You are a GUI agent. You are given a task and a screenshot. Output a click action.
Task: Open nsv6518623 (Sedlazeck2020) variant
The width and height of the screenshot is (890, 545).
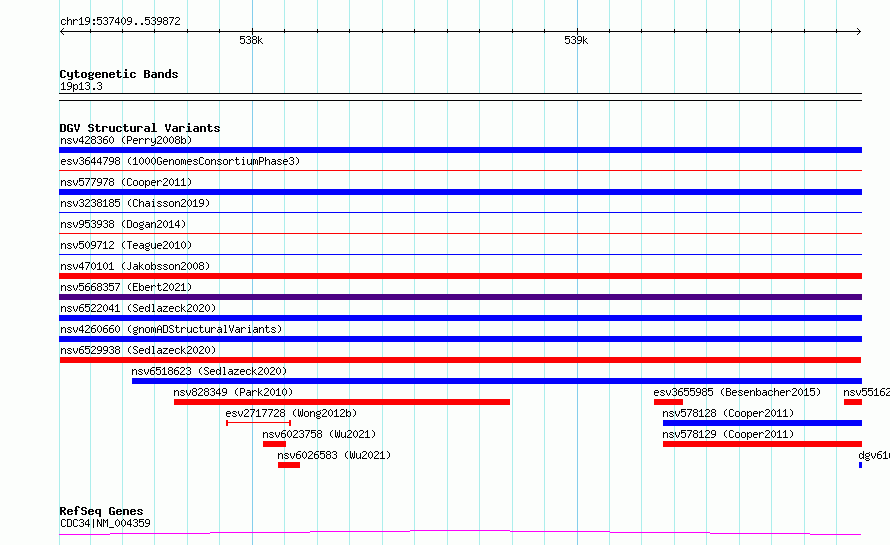click(x=209, y=371)
